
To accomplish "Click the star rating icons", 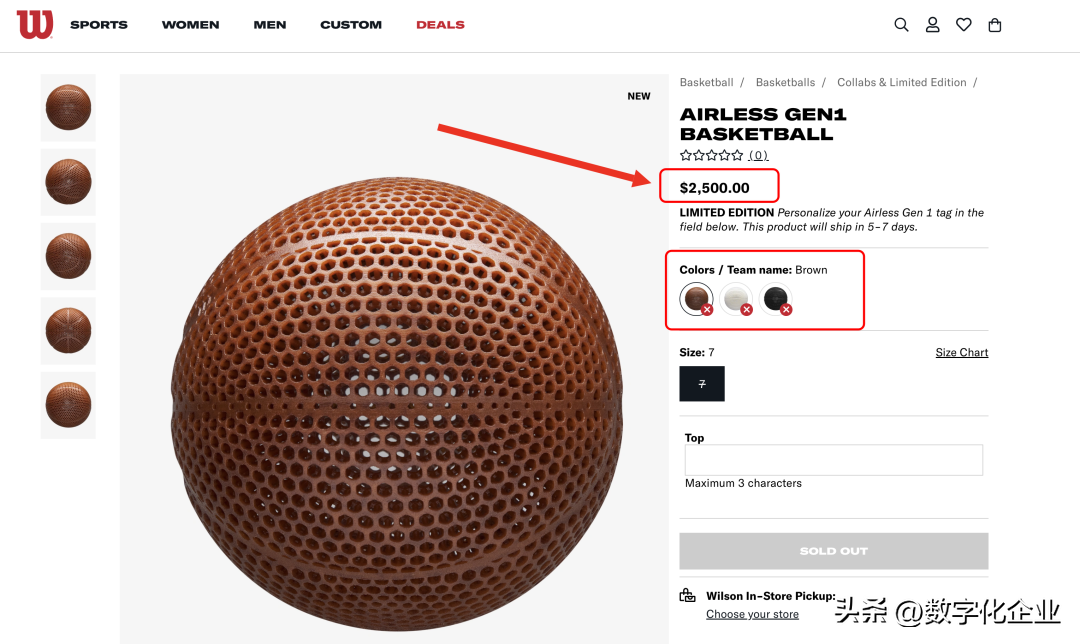I will pos(712,155).
